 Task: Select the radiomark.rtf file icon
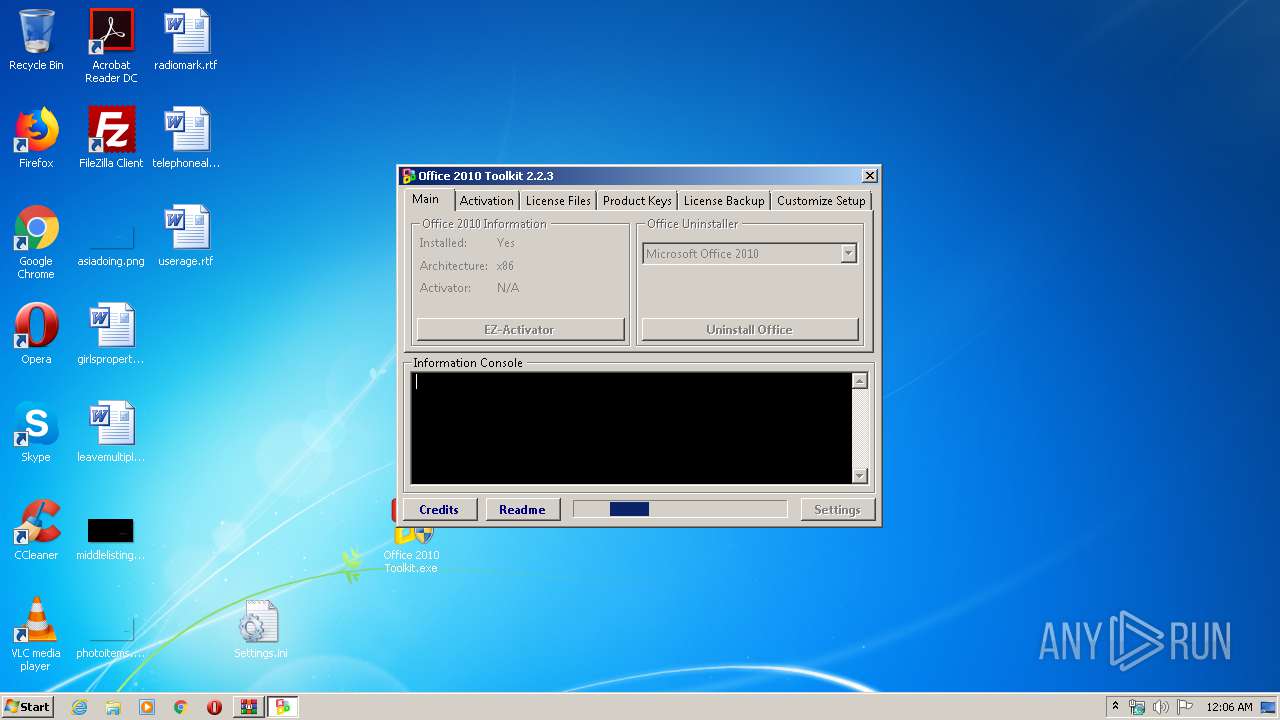tap(186, 41)
